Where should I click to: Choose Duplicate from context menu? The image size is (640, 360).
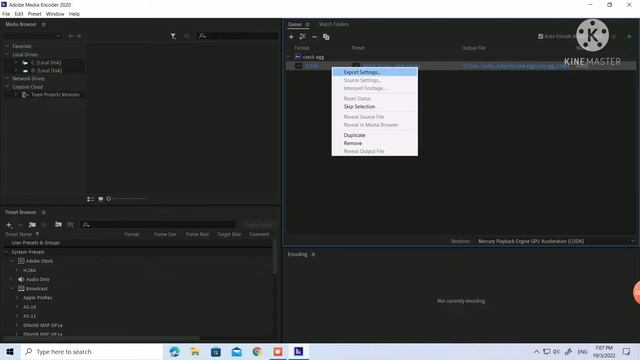pyautogui.click(x=375, y=135)
